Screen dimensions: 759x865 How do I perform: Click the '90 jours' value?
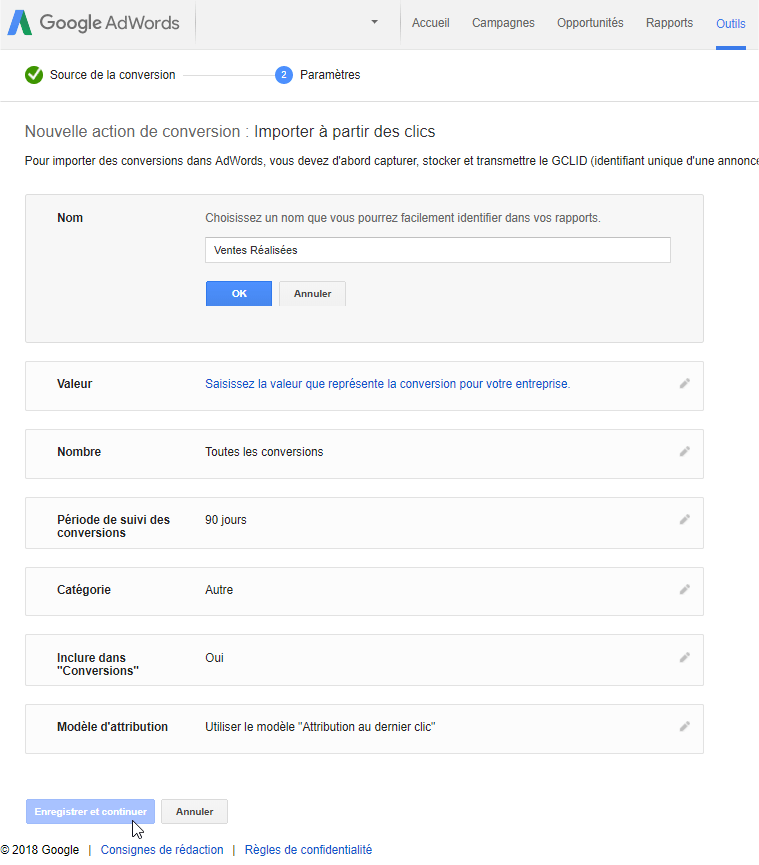[226, 520]
